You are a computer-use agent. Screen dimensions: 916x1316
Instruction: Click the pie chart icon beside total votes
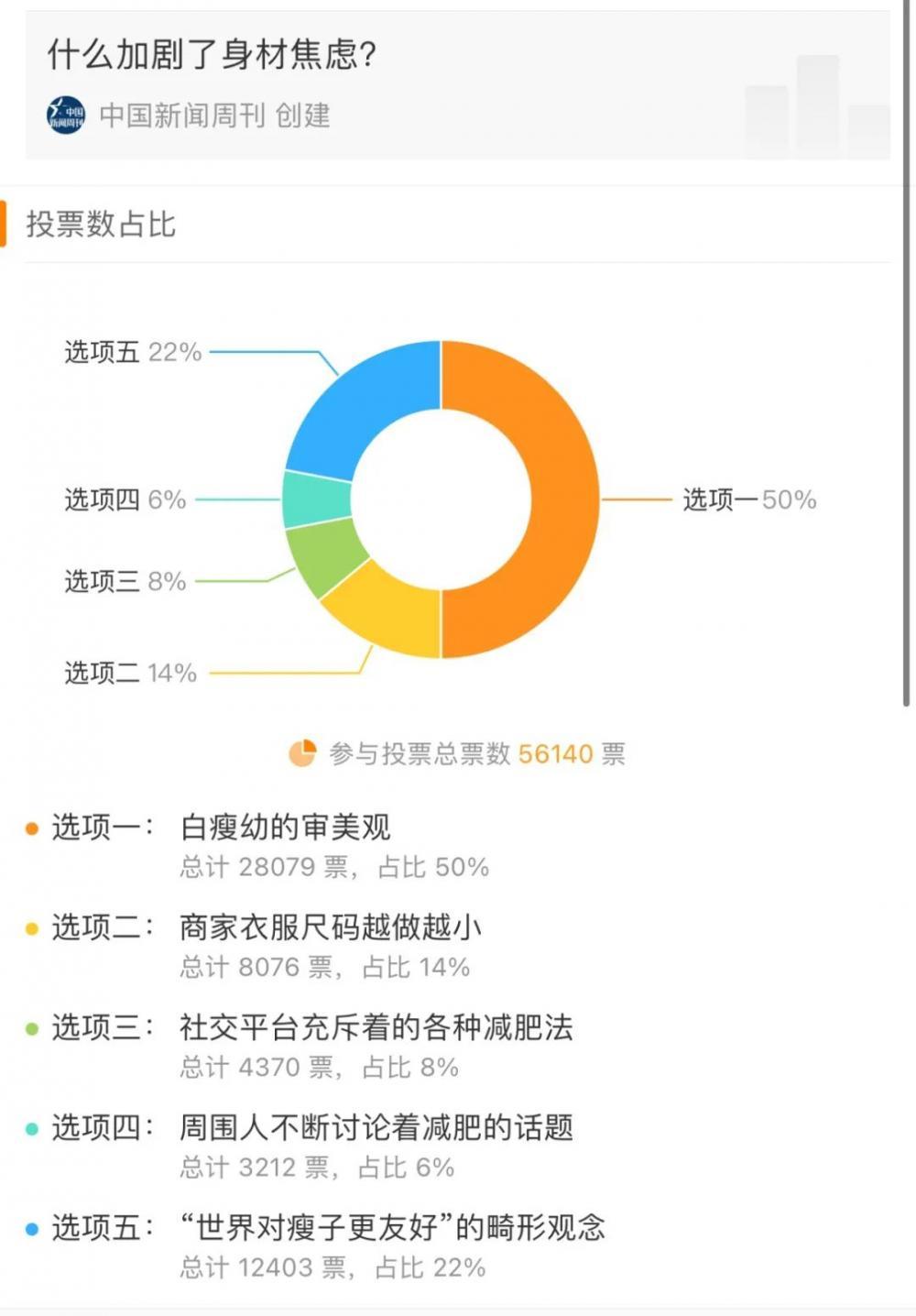coord(302,753)
